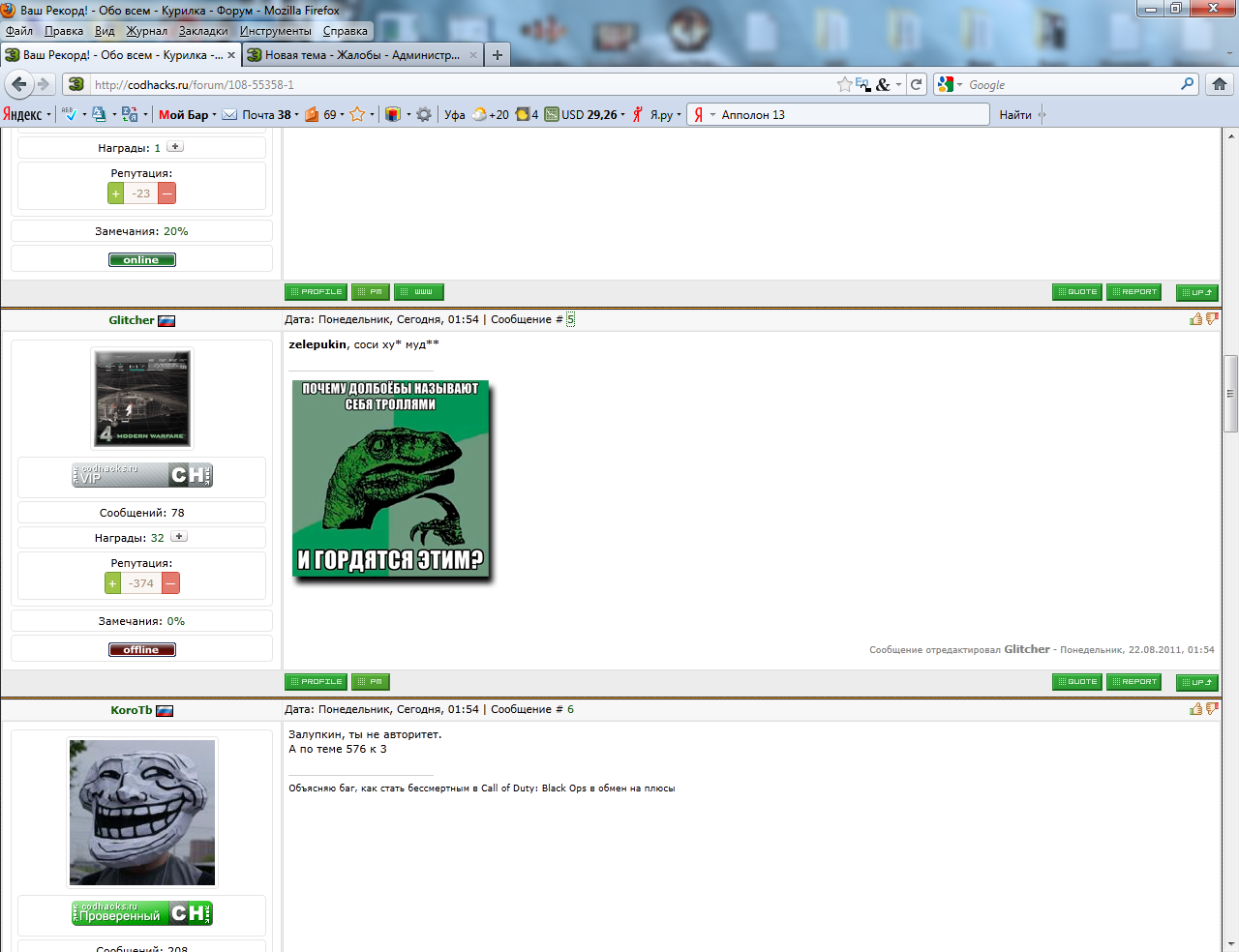The image size is (1239, 952).
Task: Bookmark this page with the address bar star
Action: [x=845, y=84]
